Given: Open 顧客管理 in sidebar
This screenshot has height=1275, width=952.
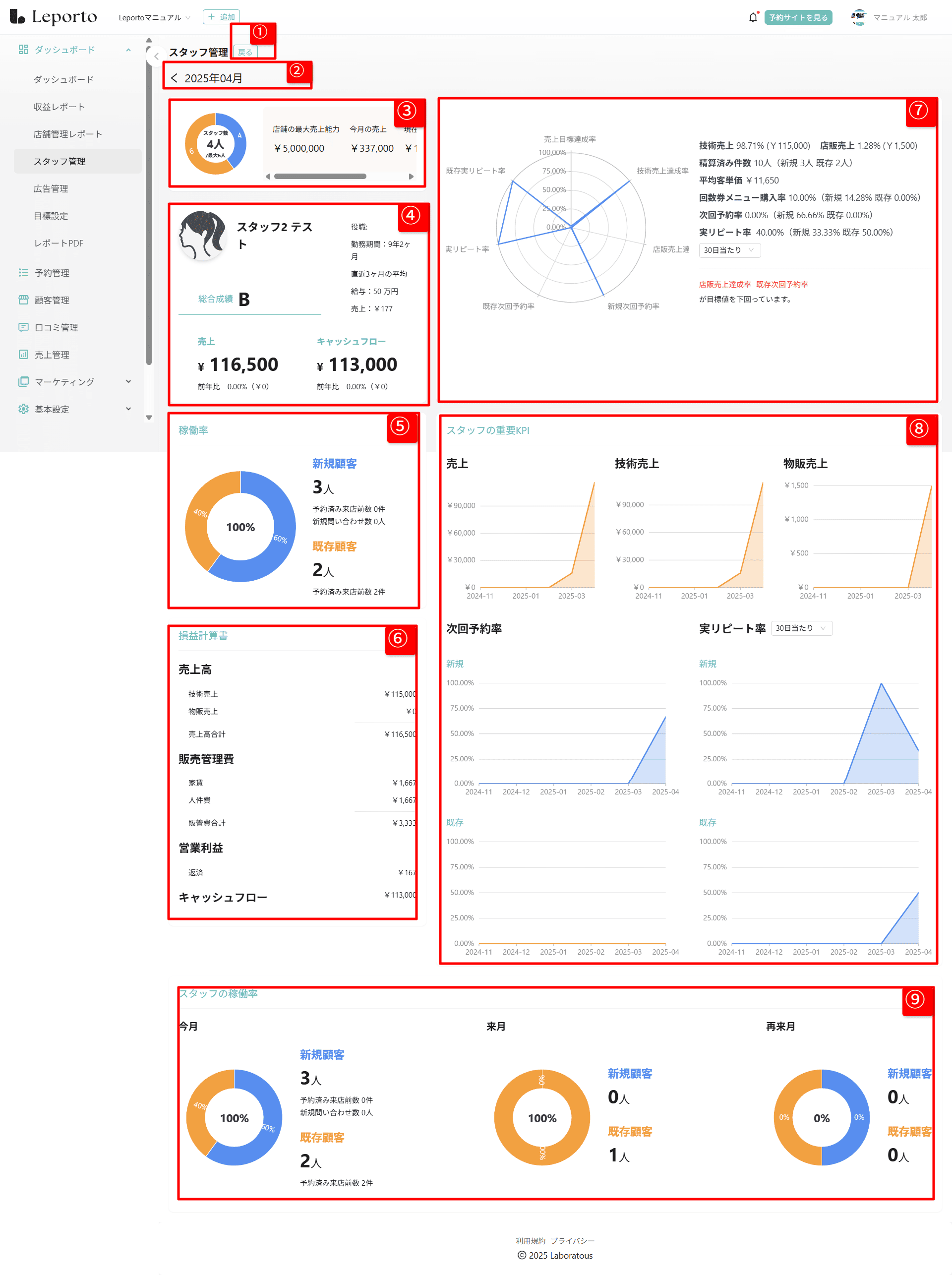Looking at the screenshot, I should tap(51, 300).
